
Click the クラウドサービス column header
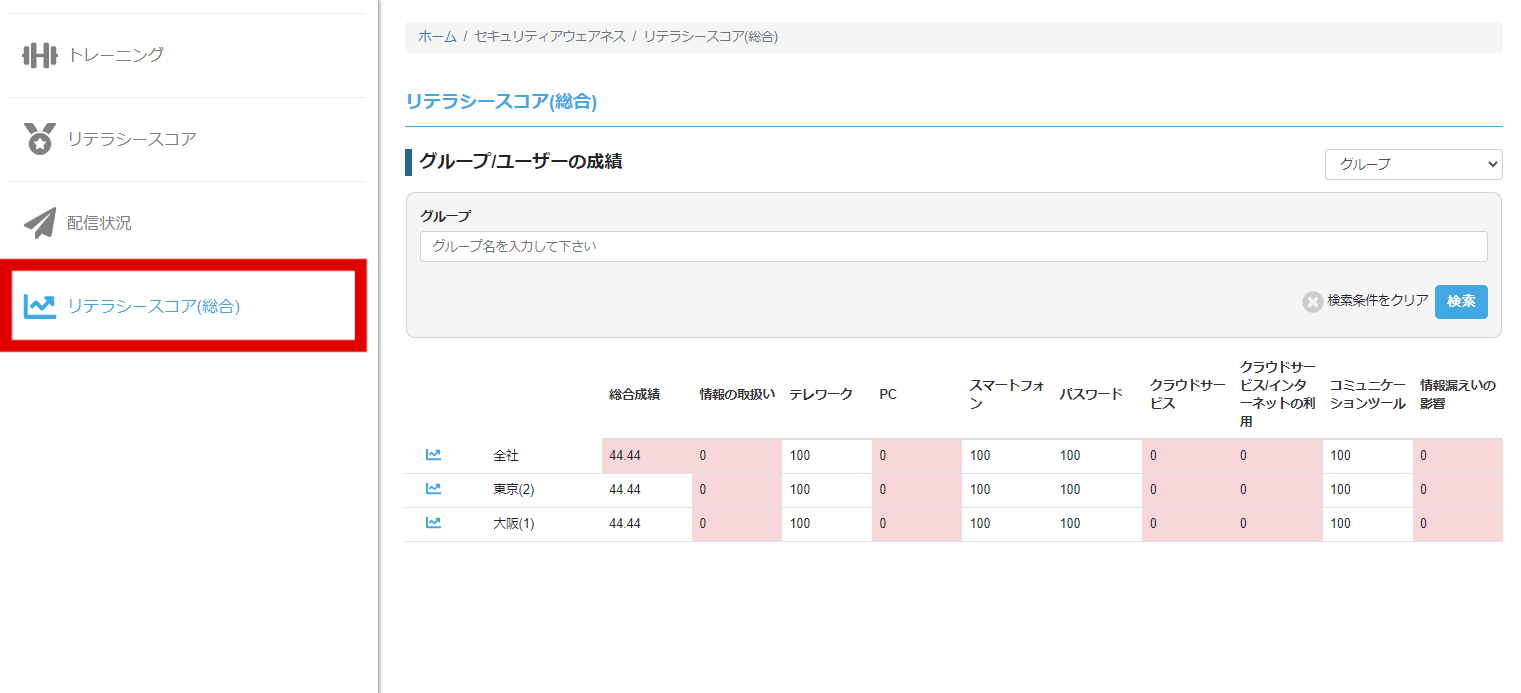(x=1188, y=394)
